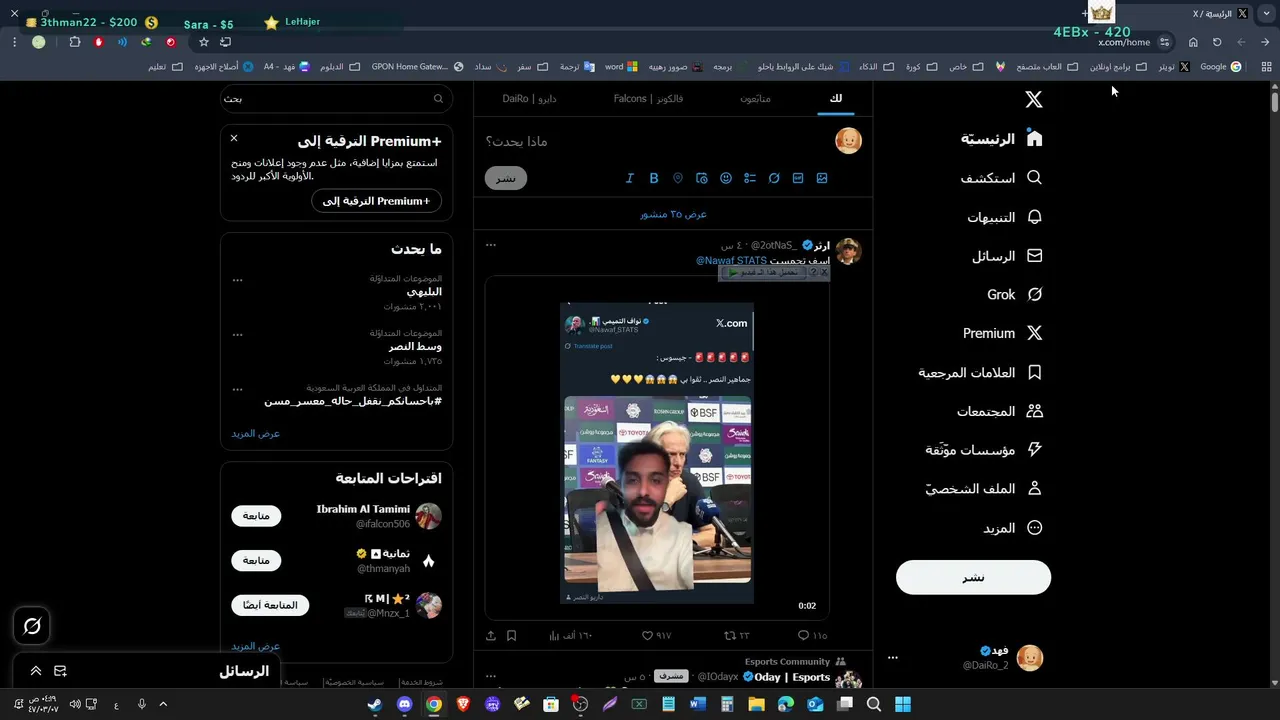Share the ارثر post
Screen dimensions: 1280x720
click(x=491, y=635)
